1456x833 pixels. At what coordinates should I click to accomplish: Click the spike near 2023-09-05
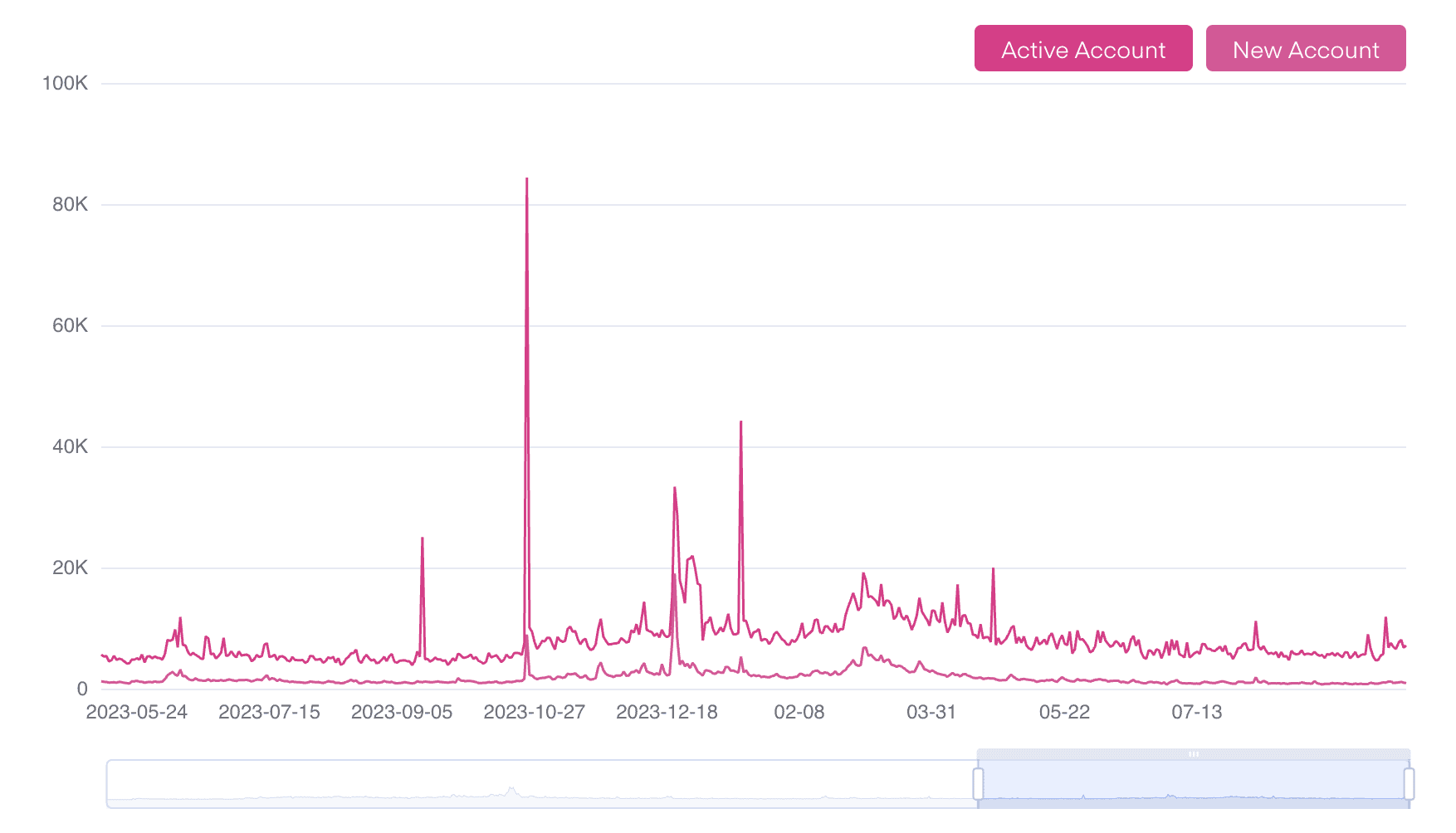(422, 538)
